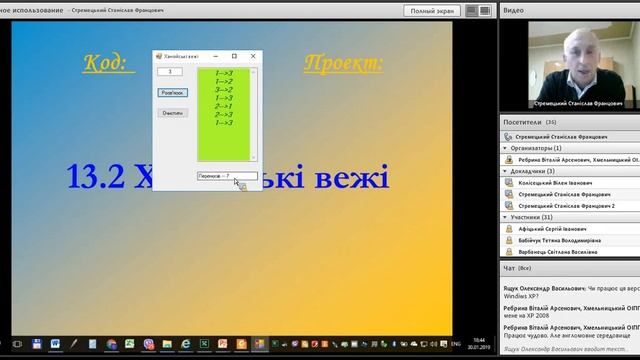Click the taskbar clock showing 18:44
Viewport: 640px width, 360px height.
tap(479, 344)
